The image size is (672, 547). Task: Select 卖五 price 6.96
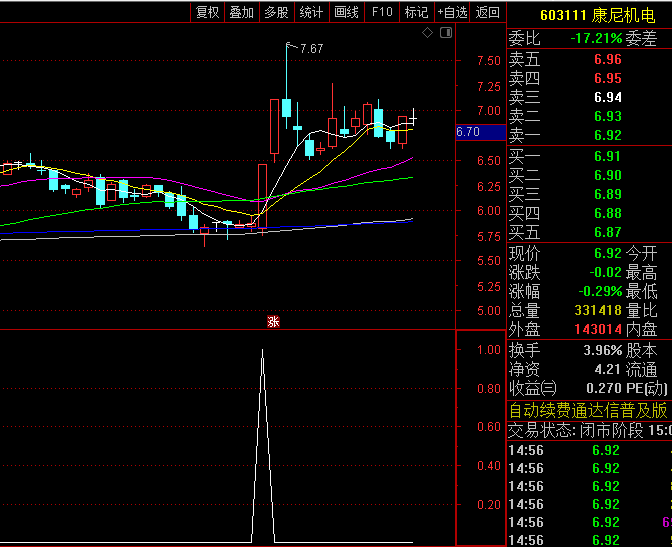pyautogui.click(x=608, y=59)
